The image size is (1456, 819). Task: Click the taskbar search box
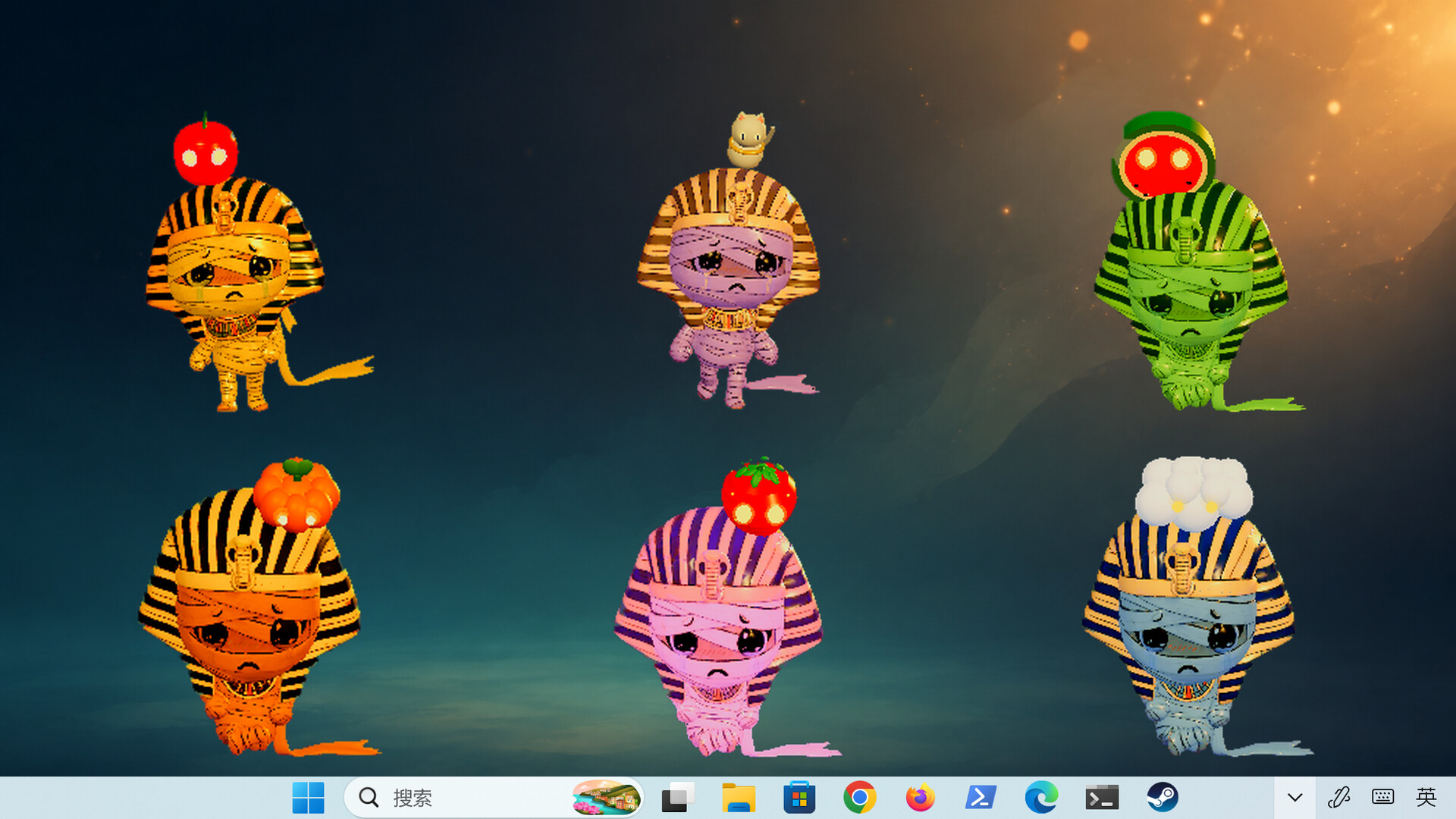tap(494, 798)
